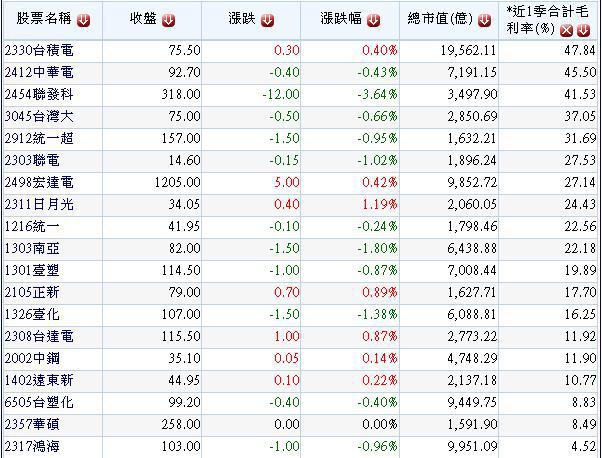Open stock 1301臺塑
This screenshot has height=458, width=602.
coord(32,270)
